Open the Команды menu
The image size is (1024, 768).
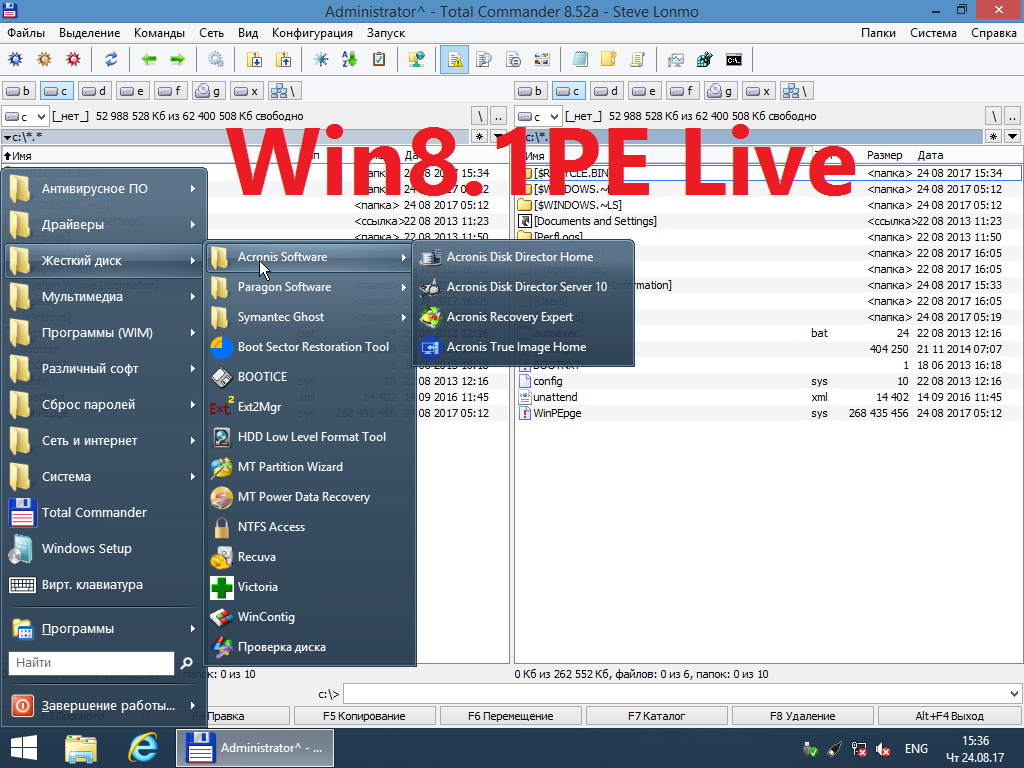tap(159, 33)
